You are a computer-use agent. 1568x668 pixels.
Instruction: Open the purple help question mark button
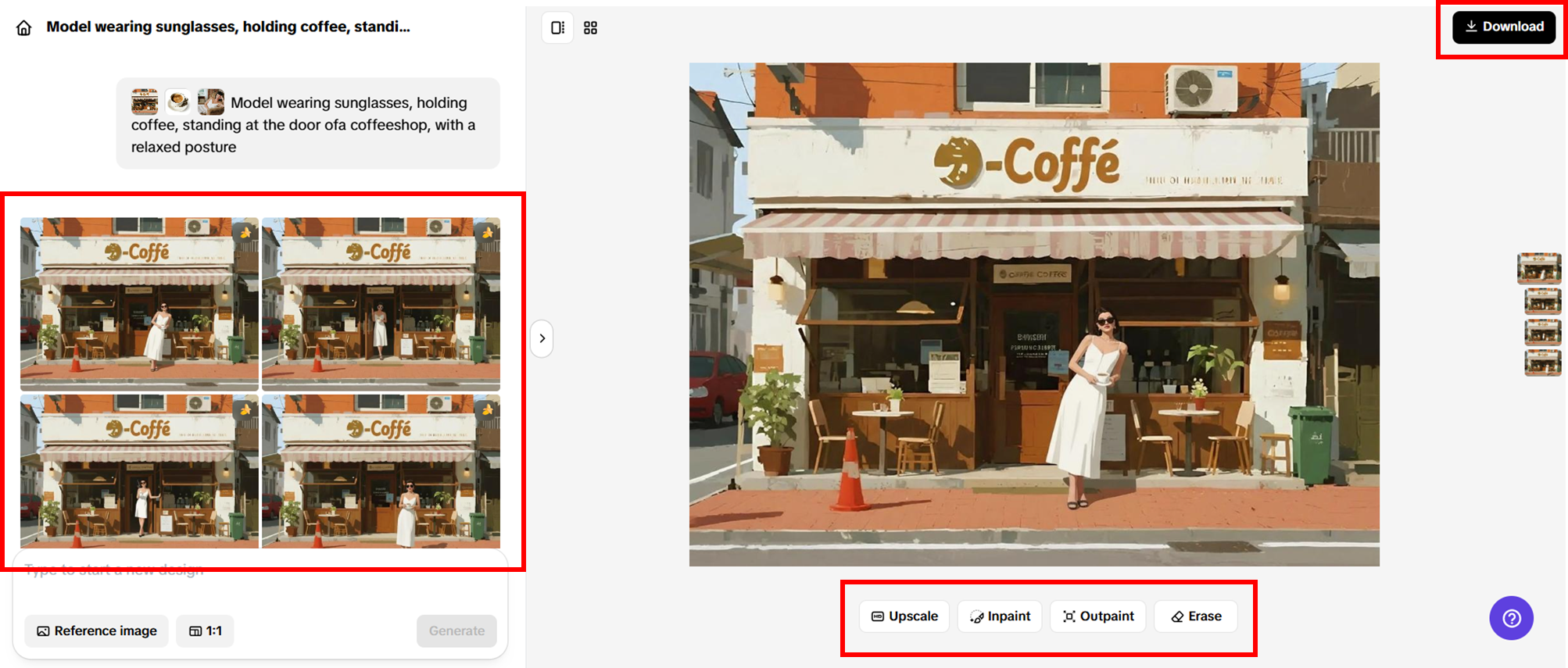(x=1511, y=618)
